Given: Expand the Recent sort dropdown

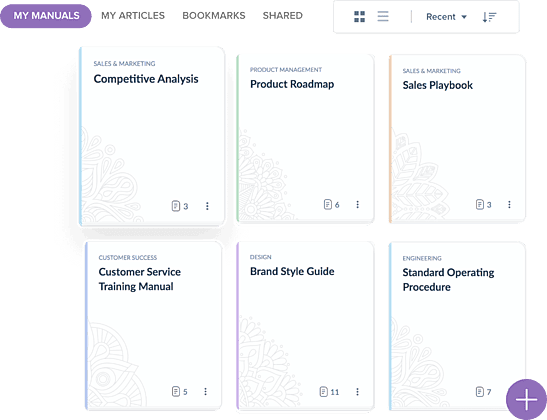Looking at the screenshot, I should coord(446,17).
